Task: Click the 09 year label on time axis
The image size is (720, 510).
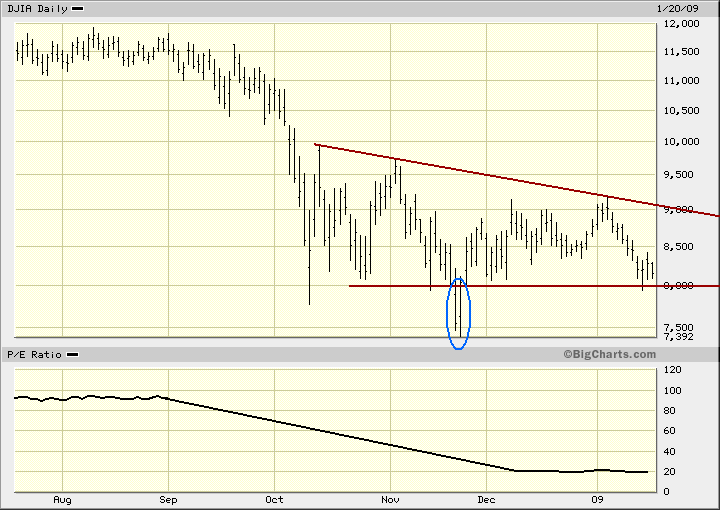Action: 597,499
